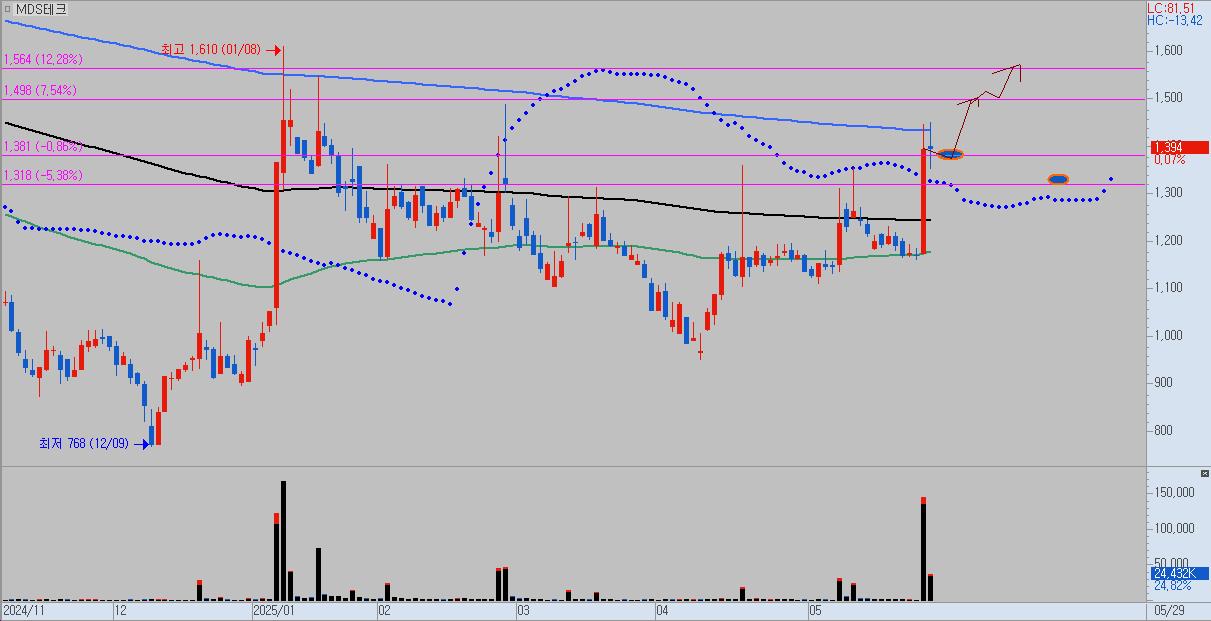Select the 1,381 (-0.86%) level label

pyautogui.click(x=43, y=146)
